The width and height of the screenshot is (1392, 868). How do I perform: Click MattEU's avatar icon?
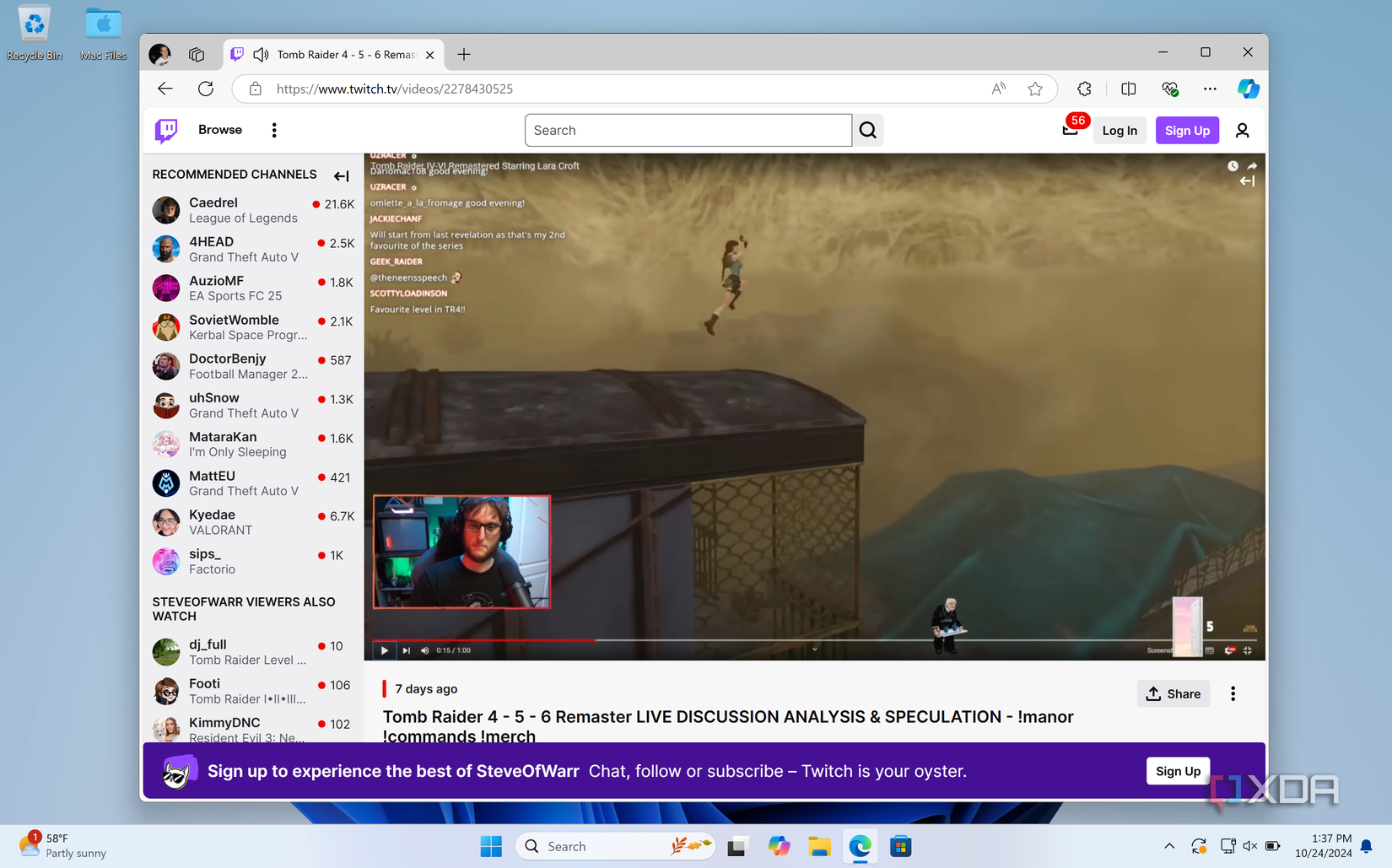[166, 483]
